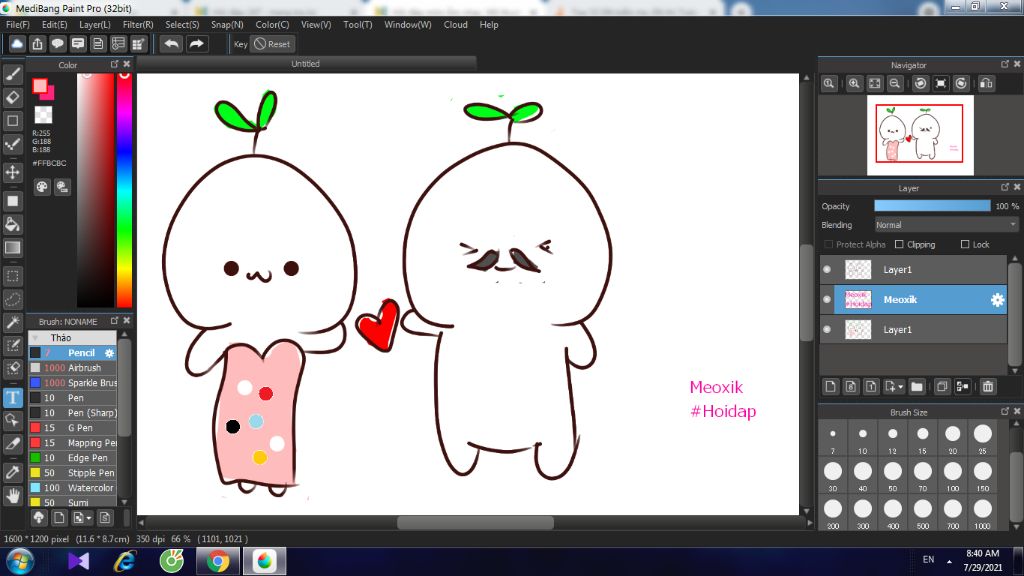Click the Export share icon in toolbar
Image resolution: width=1024 pixels, height=576 pixels.
37,44
